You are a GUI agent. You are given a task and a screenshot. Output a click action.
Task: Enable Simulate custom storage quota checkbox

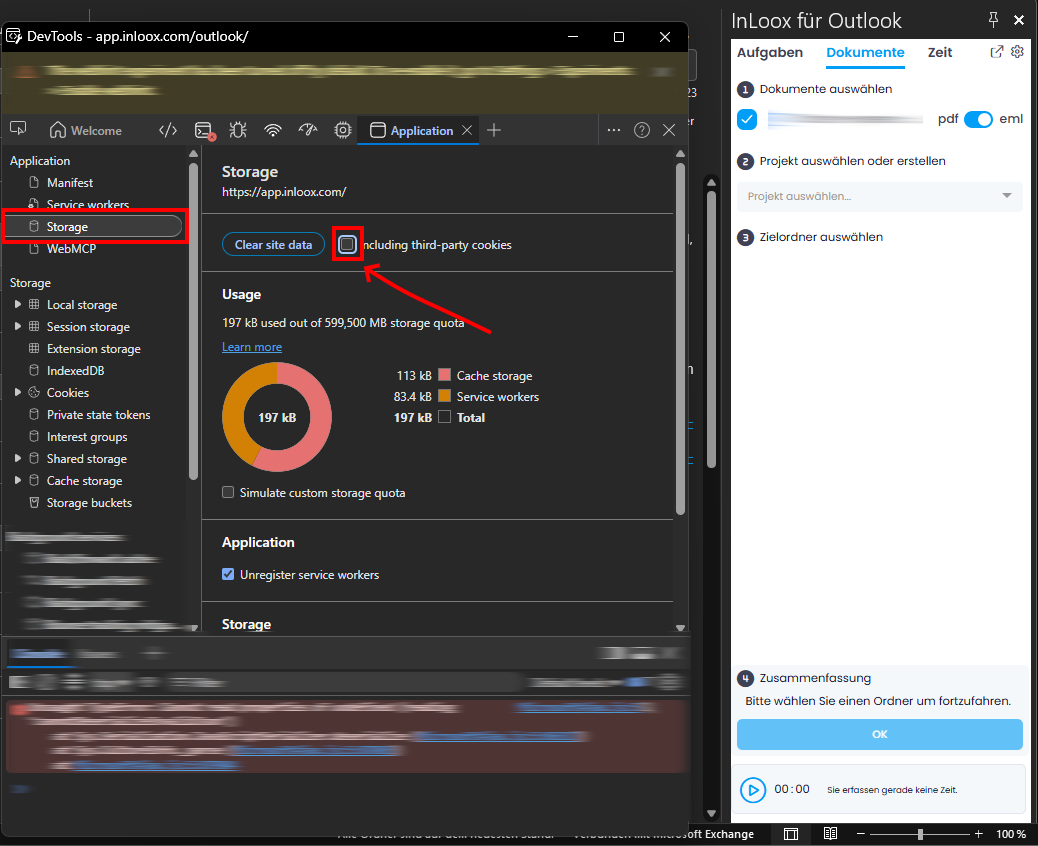coord(228,493)
